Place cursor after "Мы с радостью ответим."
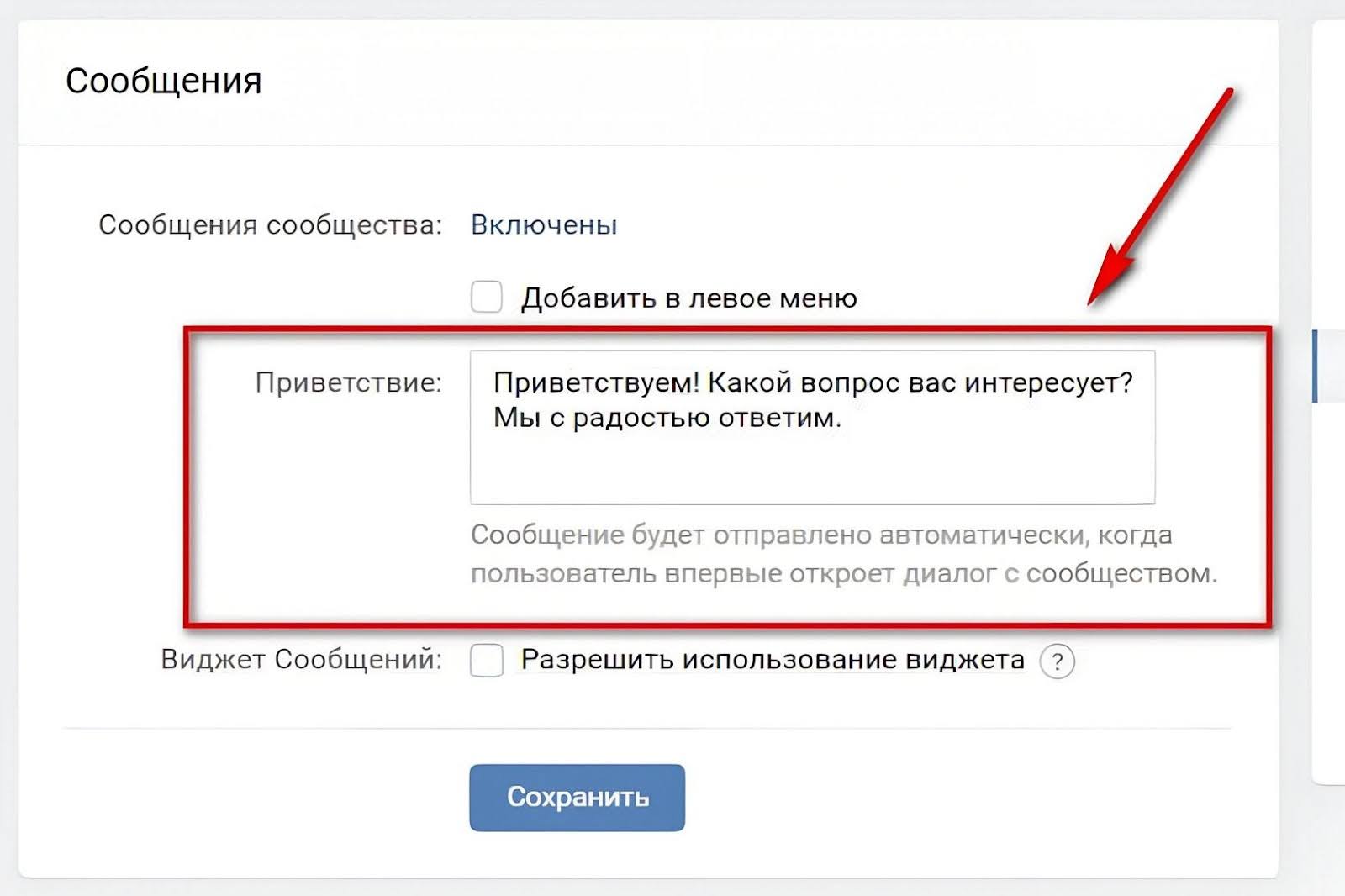Viewport: 1345px width, 896px height. 842,418
